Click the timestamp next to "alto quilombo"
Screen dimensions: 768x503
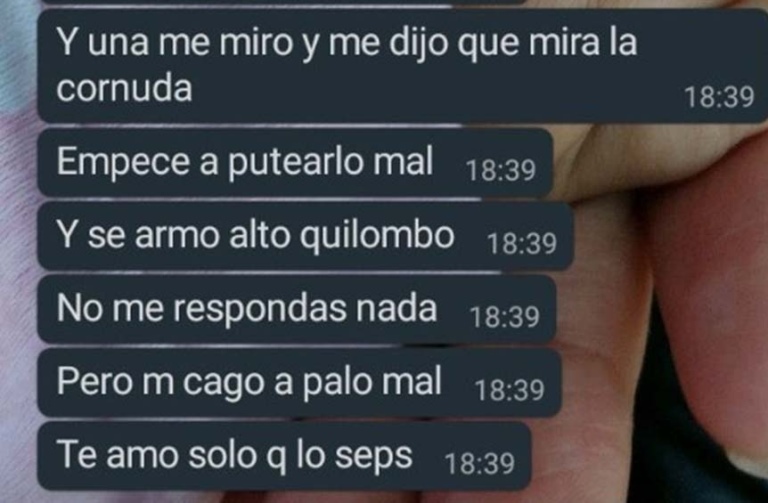pyautogui.click(x=522, y=243)
